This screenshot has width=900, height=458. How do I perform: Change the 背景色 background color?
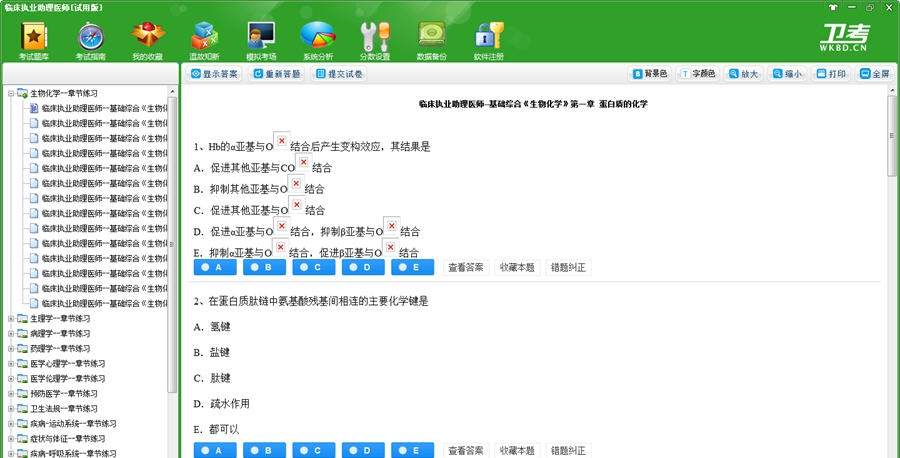(650, 73)
